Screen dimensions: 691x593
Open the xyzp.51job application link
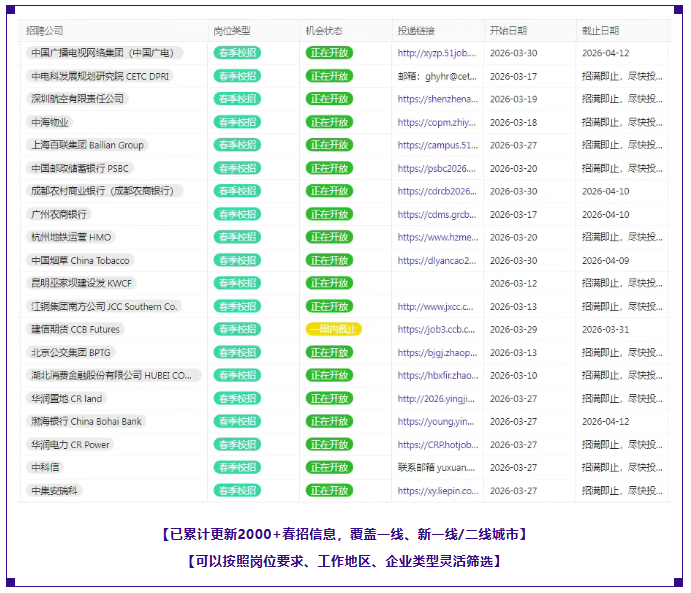[x=437, y=53]
